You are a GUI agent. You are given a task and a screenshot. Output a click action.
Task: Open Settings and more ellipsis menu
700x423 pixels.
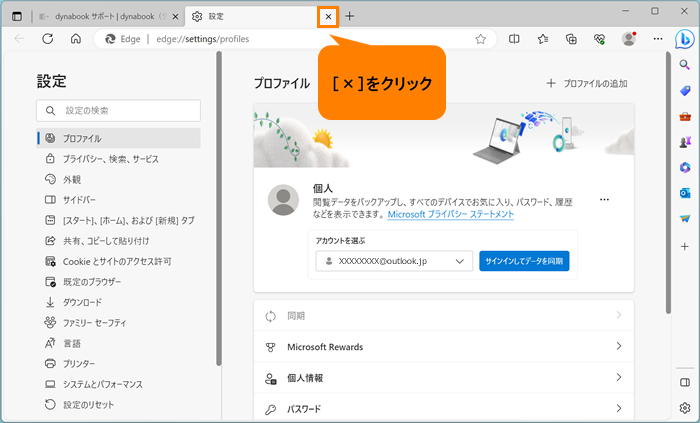(x=658, y=39)
